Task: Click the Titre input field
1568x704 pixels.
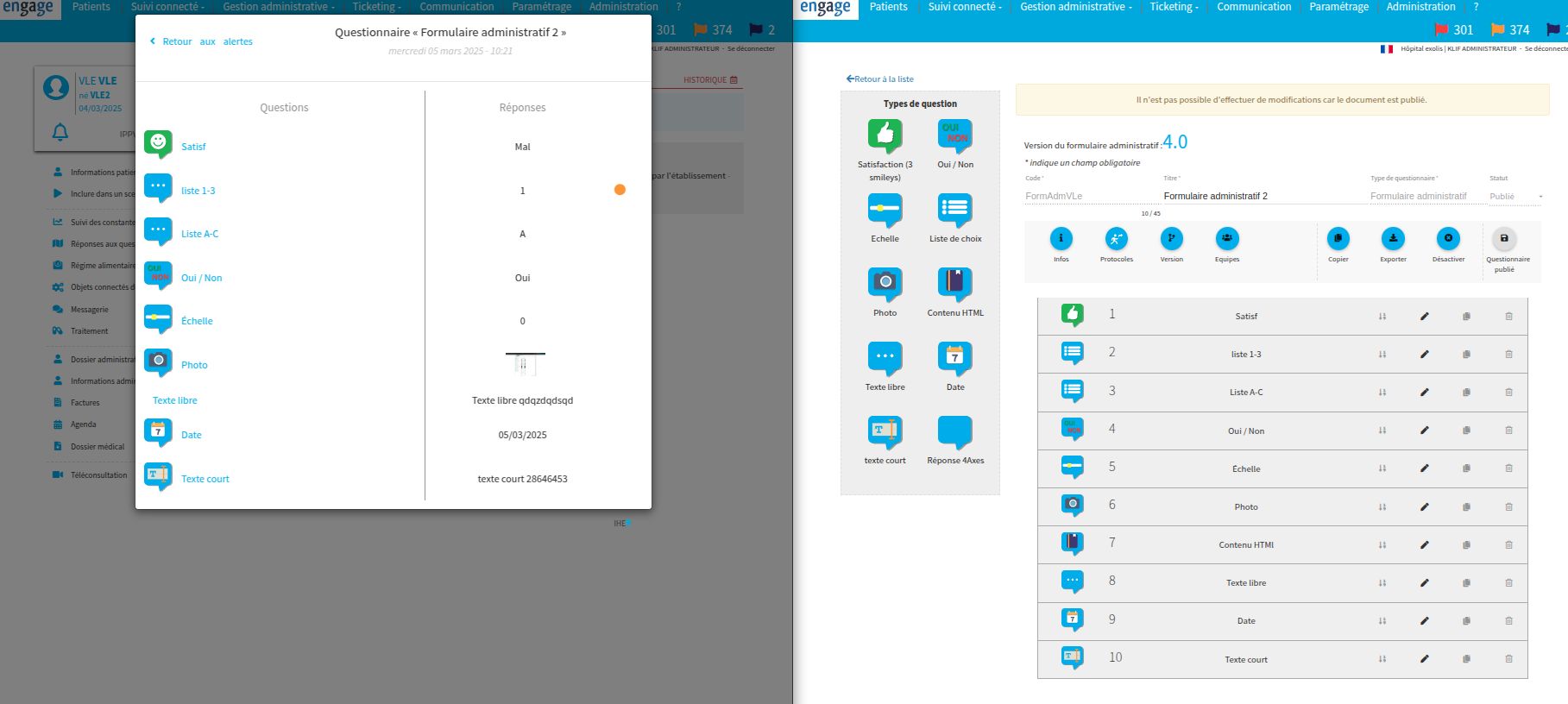Action: pos(1260,196)
